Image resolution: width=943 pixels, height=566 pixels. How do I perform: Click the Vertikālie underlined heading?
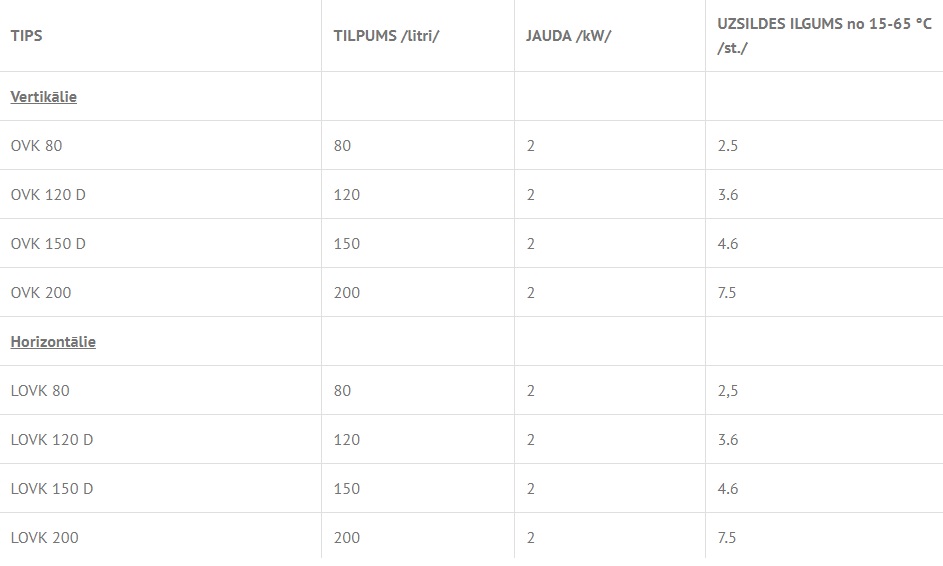point(43,97)
